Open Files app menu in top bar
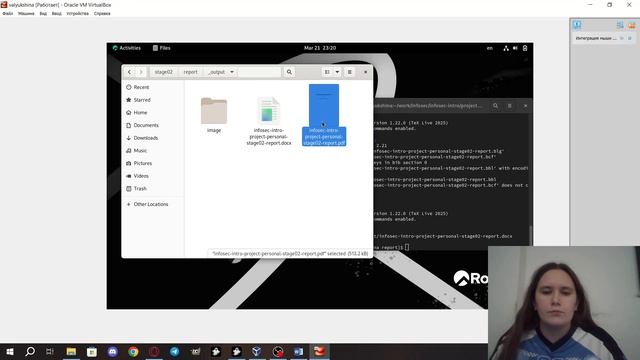Viewport: 640px width, 360px height. click(162, 48)
